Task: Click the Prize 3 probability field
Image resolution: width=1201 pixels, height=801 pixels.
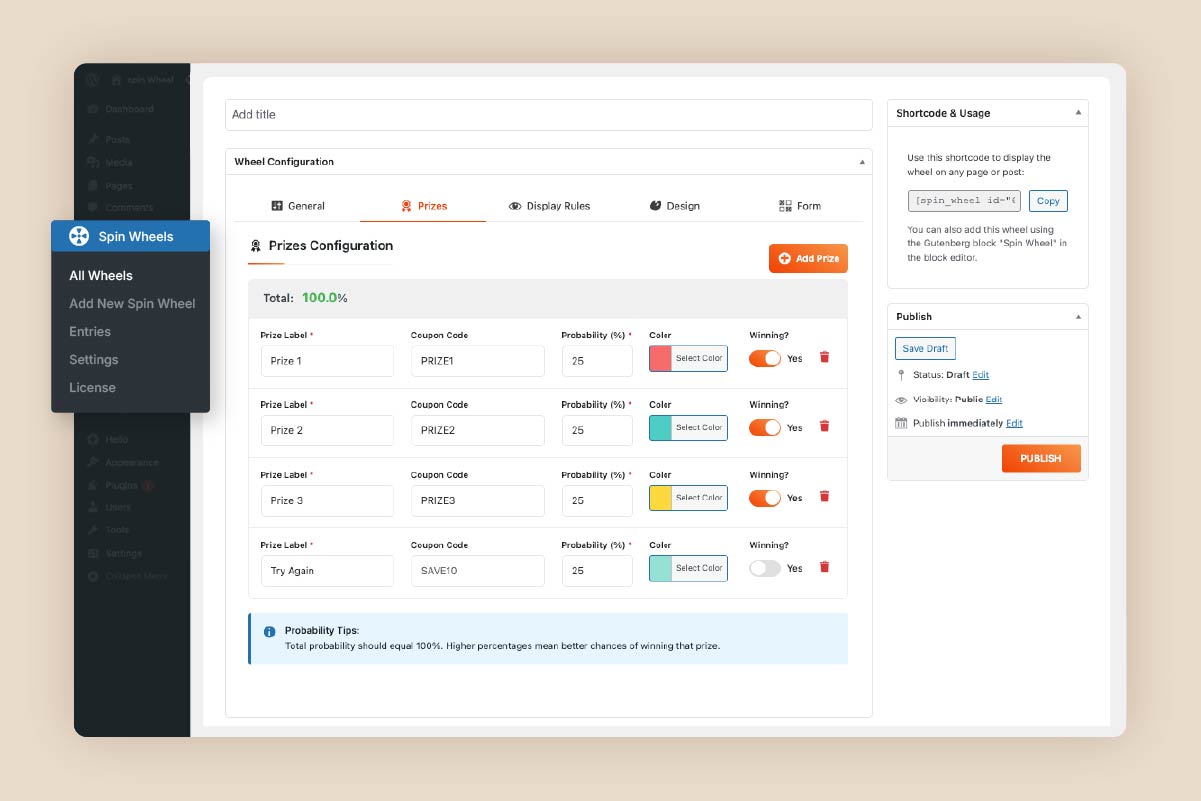Action: 597,501
